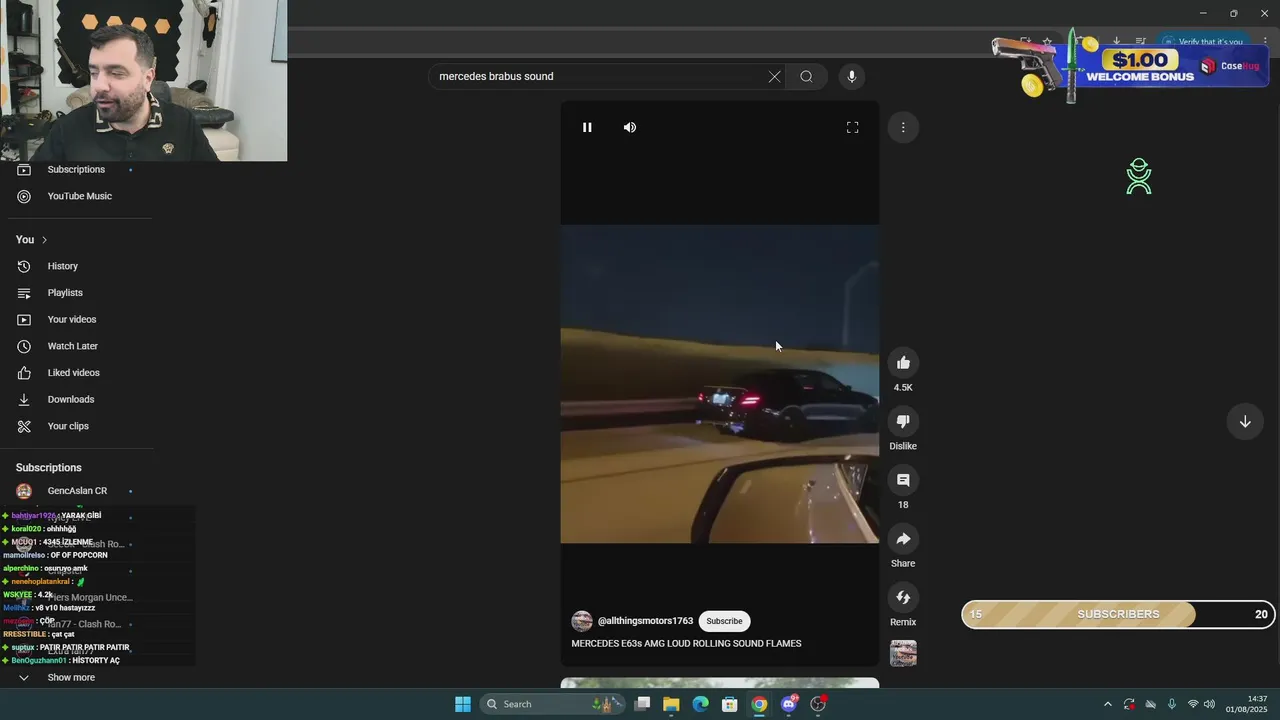
Task: Like the Short with 4.5K likes
Action: tap(903, 363)
